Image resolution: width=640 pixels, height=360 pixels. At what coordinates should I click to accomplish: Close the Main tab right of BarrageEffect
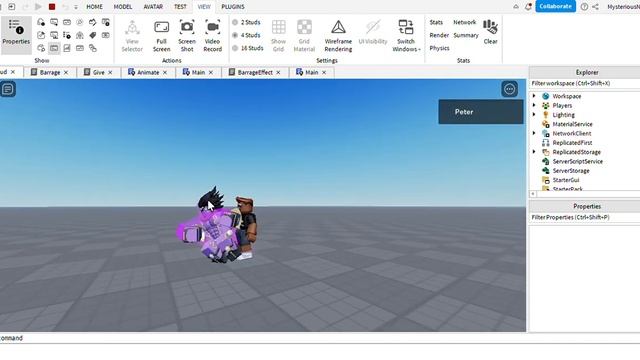(x=324, y=72)
